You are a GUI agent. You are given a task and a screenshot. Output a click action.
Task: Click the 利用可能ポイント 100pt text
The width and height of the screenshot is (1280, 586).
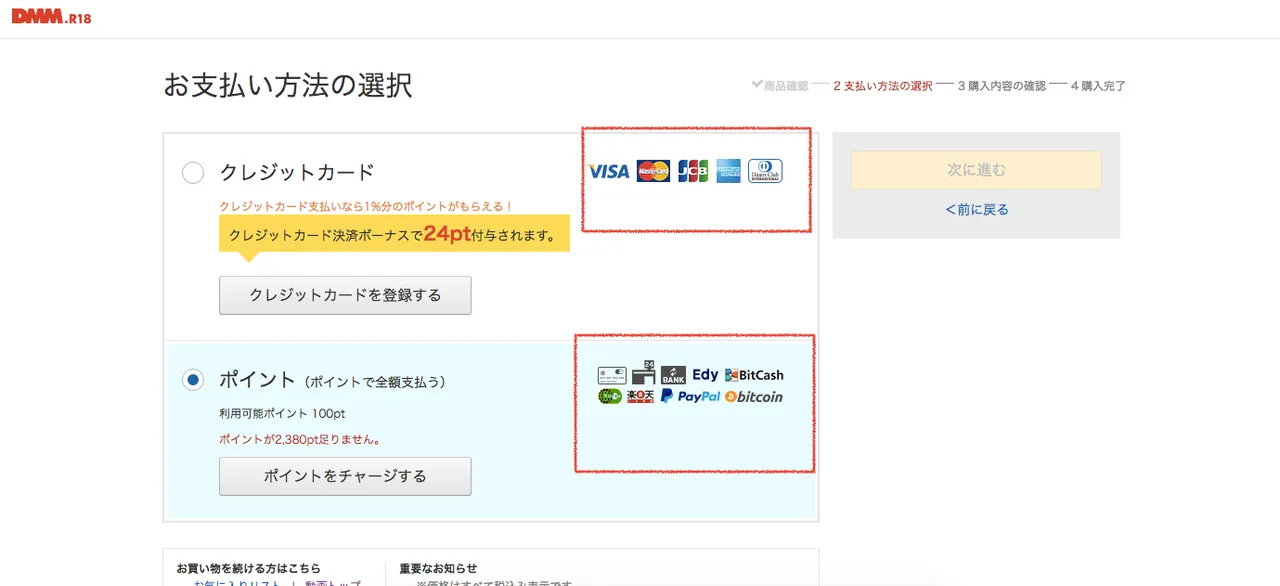[282, 413]
